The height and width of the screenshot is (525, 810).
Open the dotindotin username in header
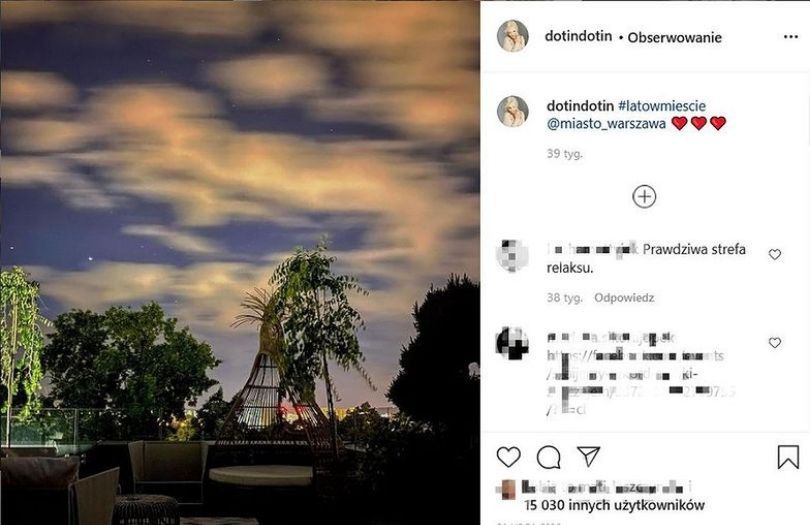(578, 36)
